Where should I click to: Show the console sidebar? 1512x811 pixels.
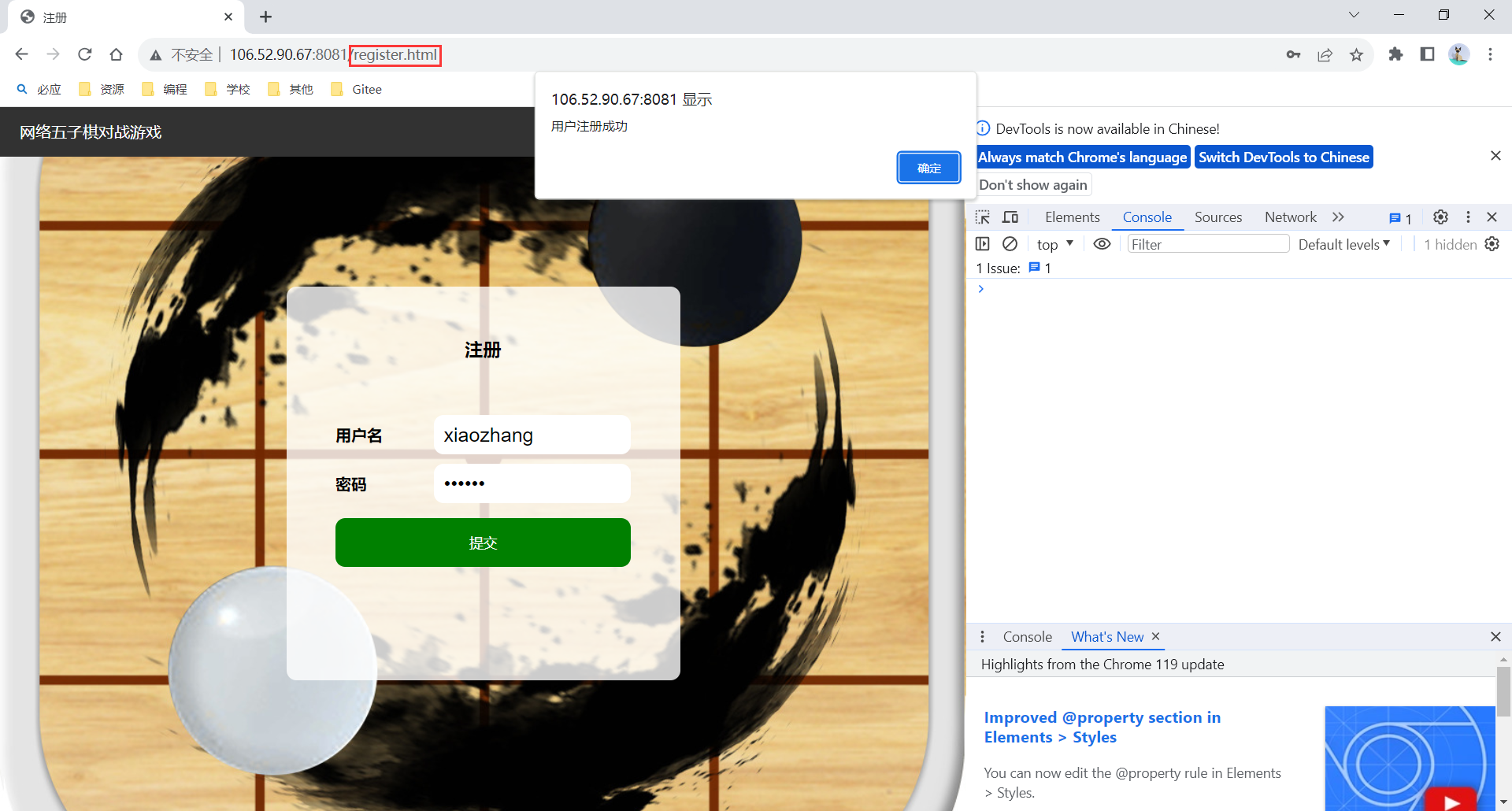tap(983, 244)
